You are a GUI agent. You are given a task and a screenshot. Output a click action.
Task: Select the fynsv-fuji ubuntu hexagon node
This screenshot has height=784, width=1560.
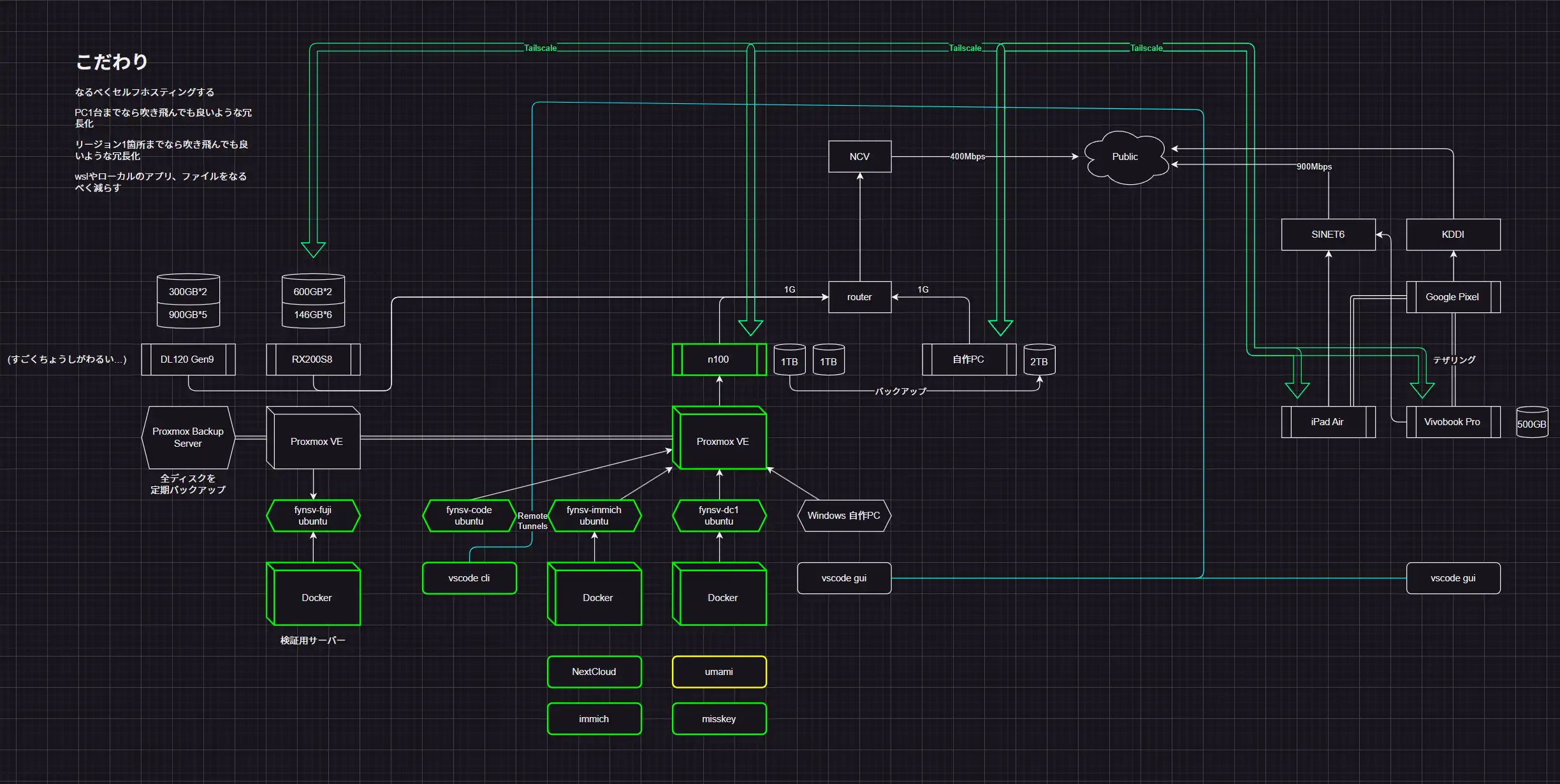coord(313,516)
